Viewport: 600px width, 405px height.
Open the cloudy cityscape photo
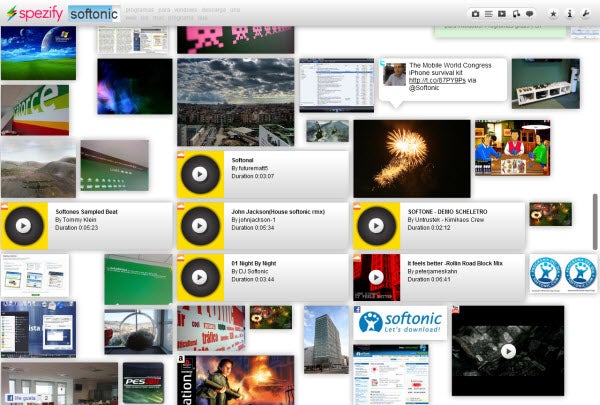pos(236,102)
